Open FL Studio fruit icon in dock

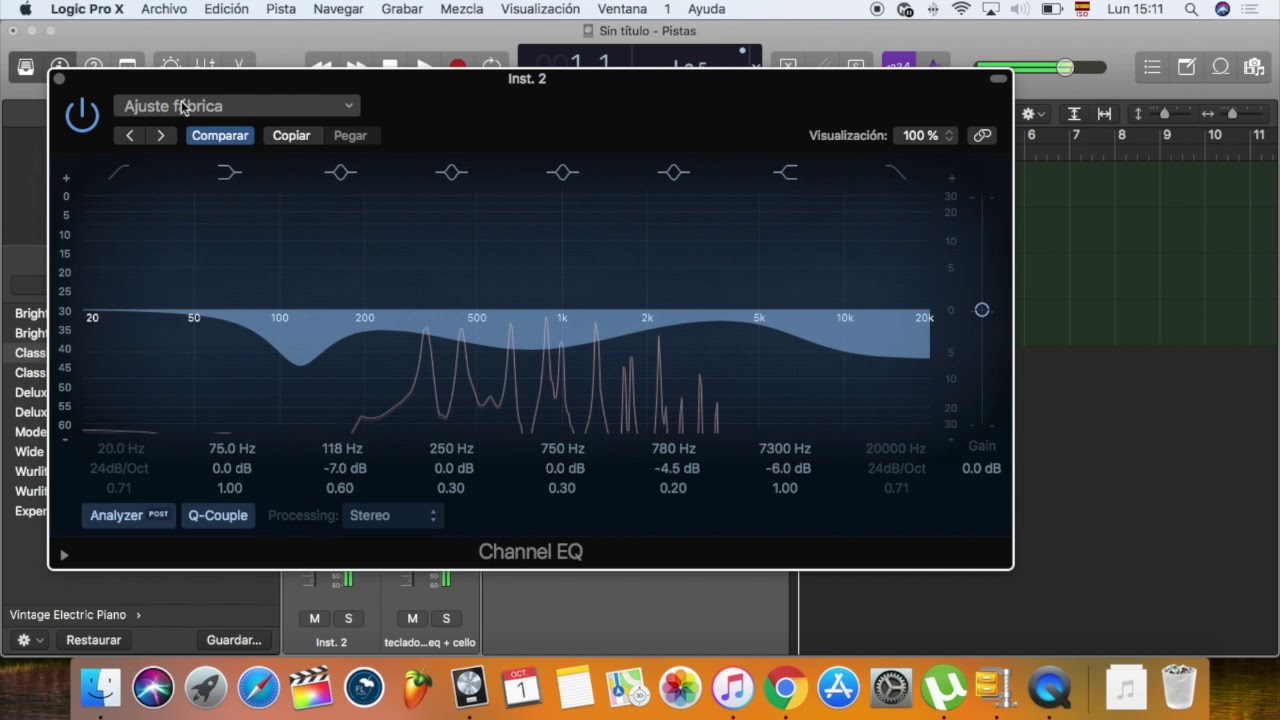tap(417, 688)
